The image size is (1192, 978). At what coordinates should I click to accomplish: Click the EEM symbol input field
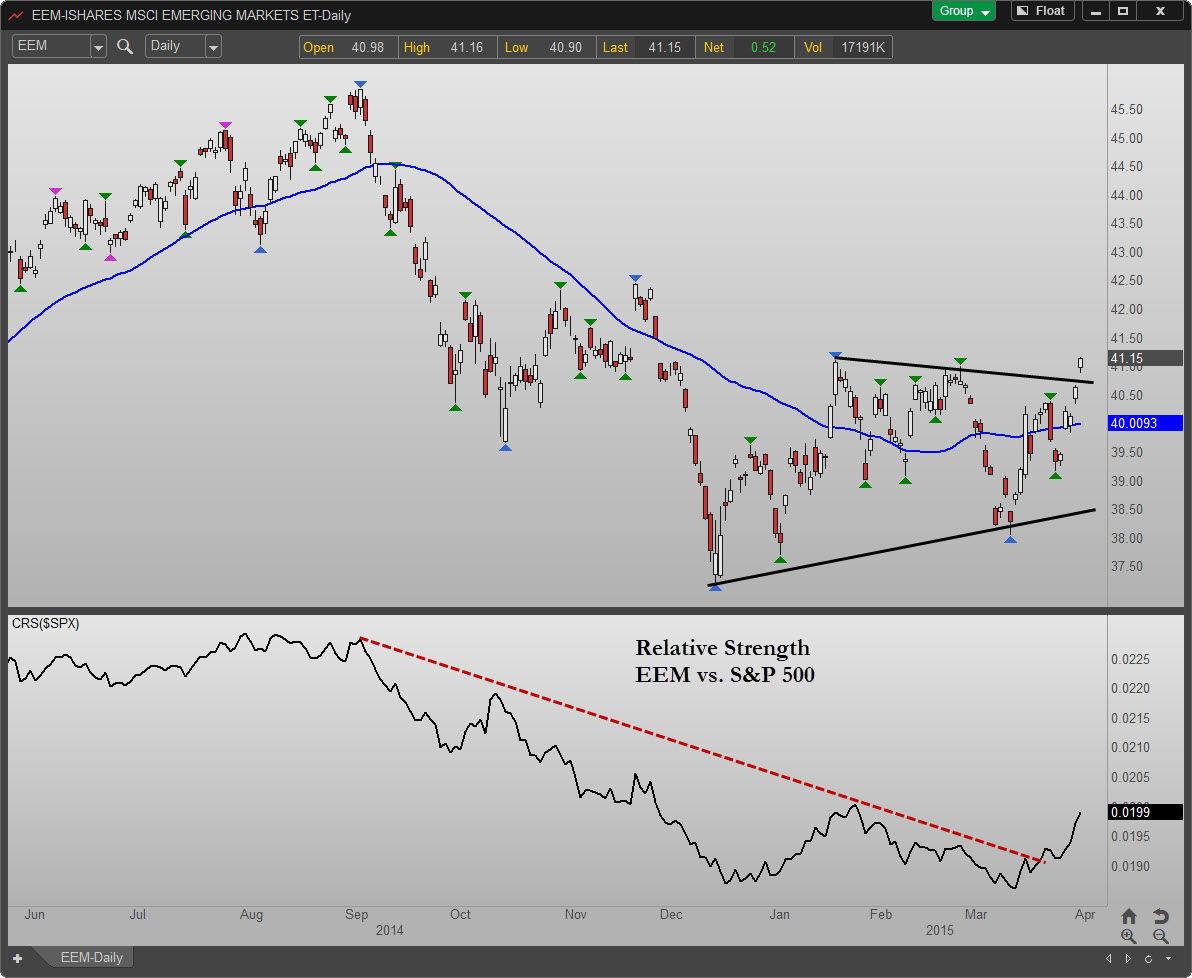51,46
